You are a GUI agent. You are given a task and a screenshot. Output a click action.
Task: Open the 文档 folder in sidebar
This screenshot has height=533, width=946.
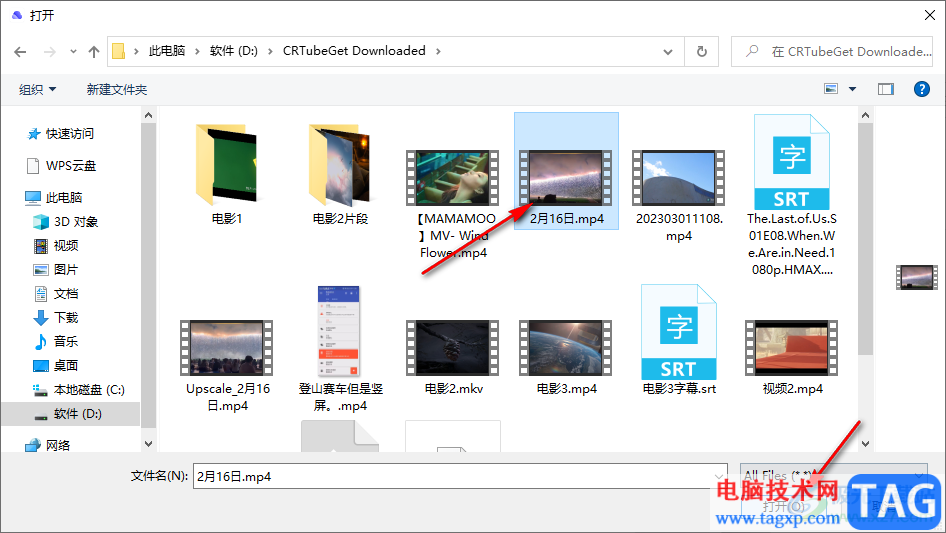click(x=56, y=294)
